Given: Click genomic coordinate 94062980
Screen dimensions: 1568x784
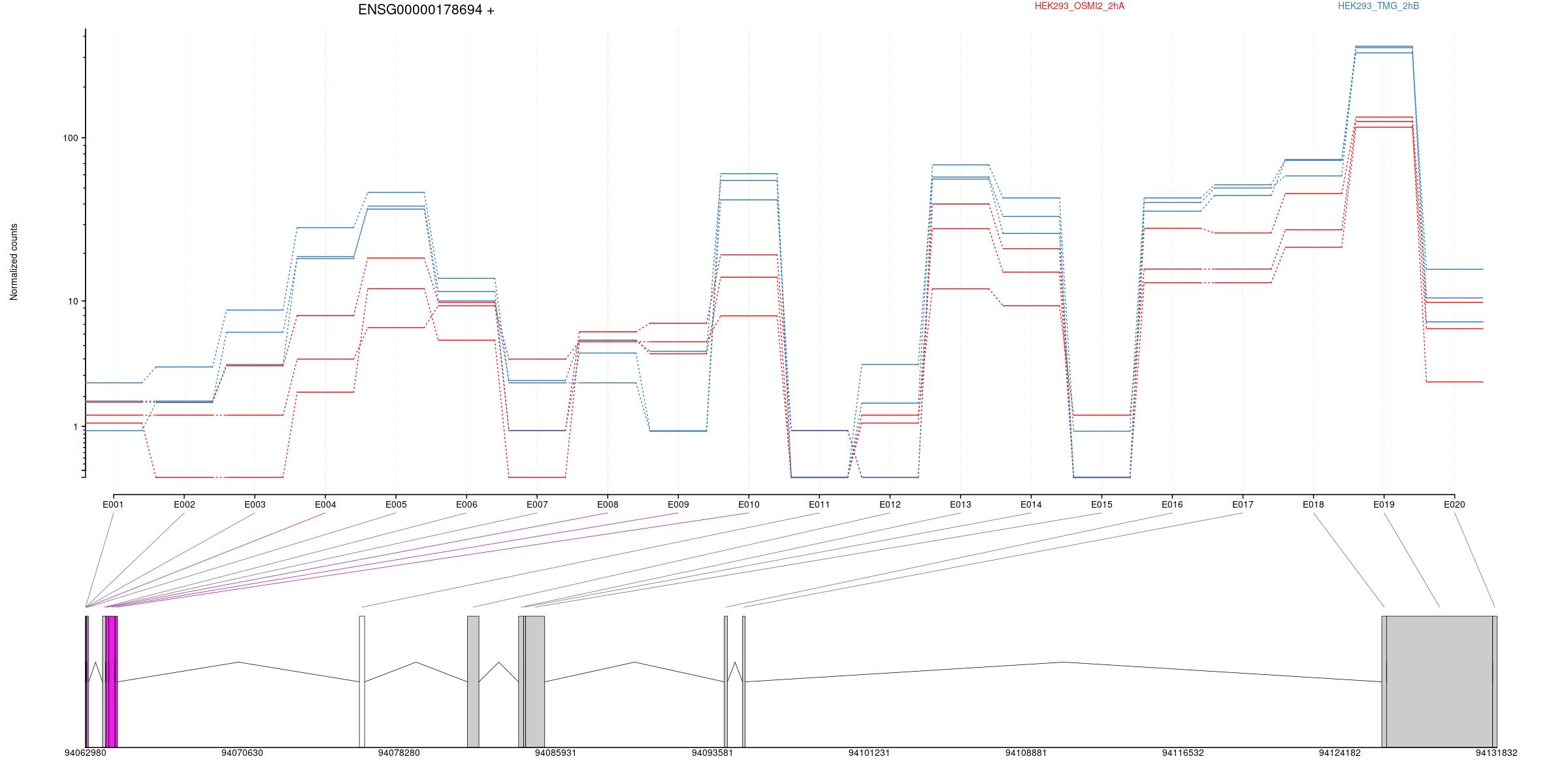Looking at the screenshot, I should click(85, 753).
